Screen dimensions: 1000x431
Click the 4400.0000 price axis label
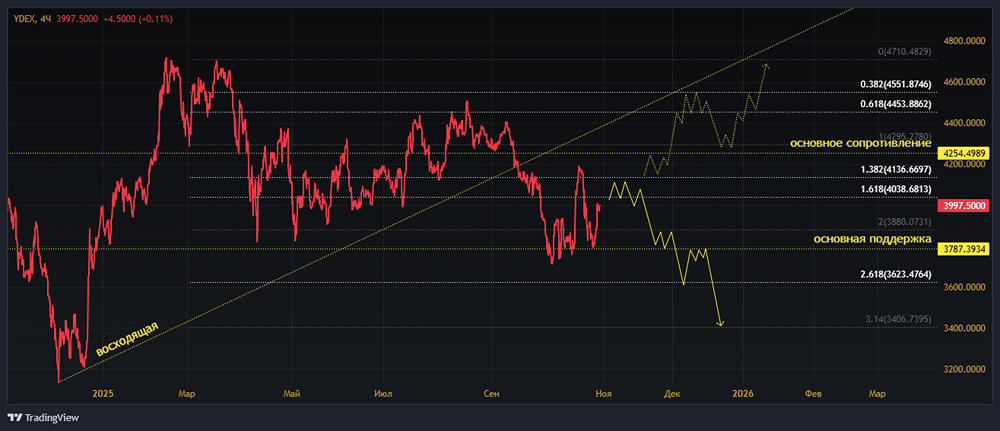point(964,123)
